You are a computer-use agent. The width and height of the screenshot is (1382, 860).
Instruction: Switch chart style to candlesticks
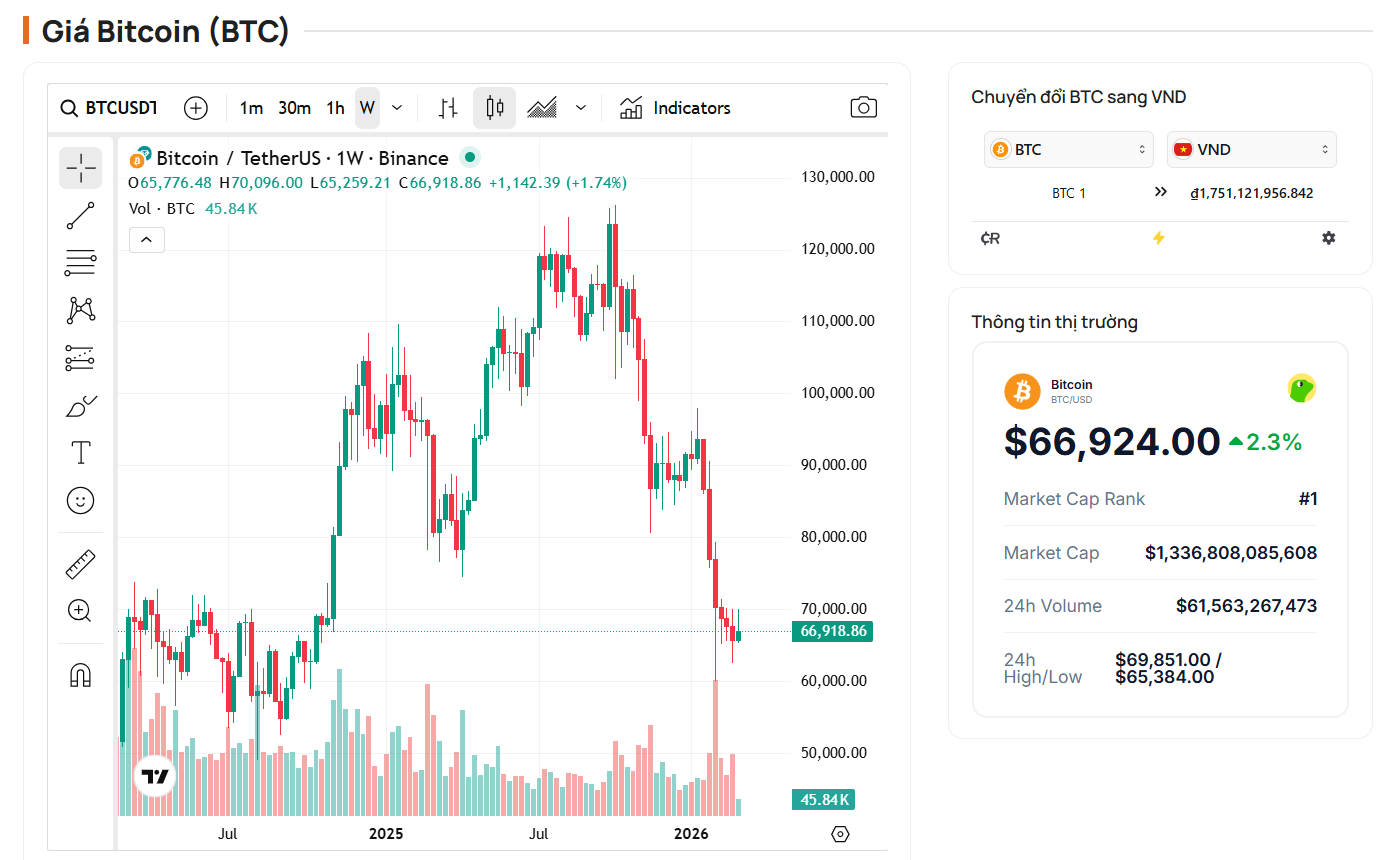(494, 107)
